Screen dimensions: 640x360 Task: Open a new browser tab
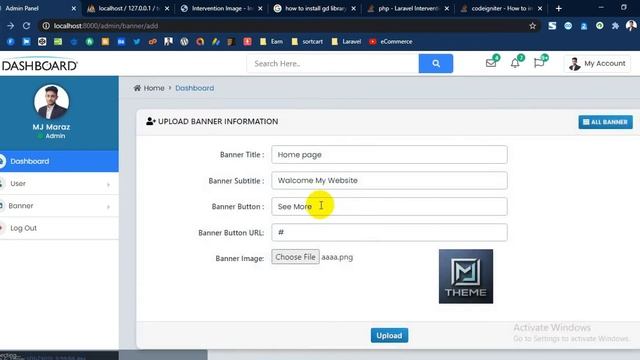coord(558,9)
